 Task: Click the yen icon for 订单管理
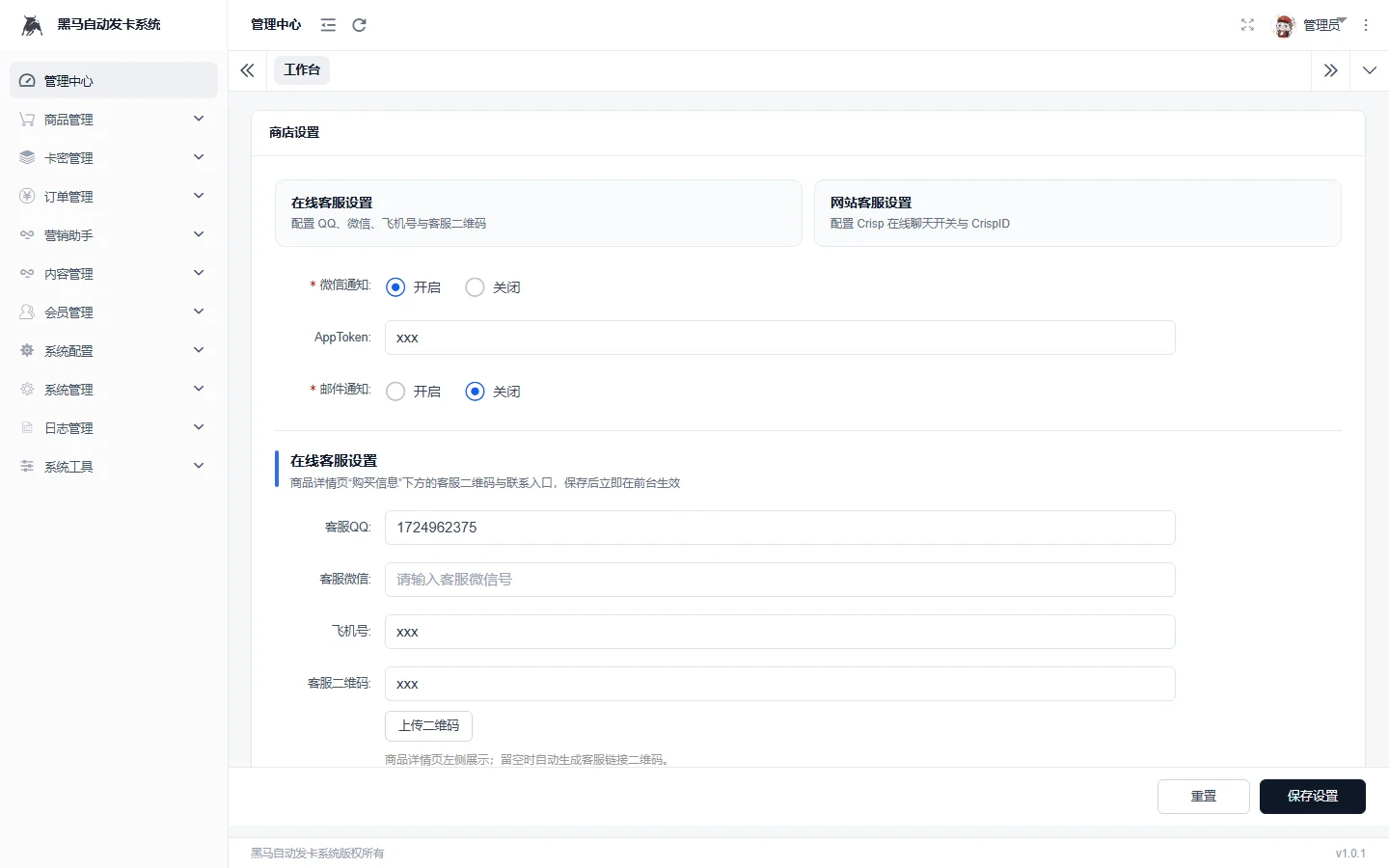click(x=27, y=196)
